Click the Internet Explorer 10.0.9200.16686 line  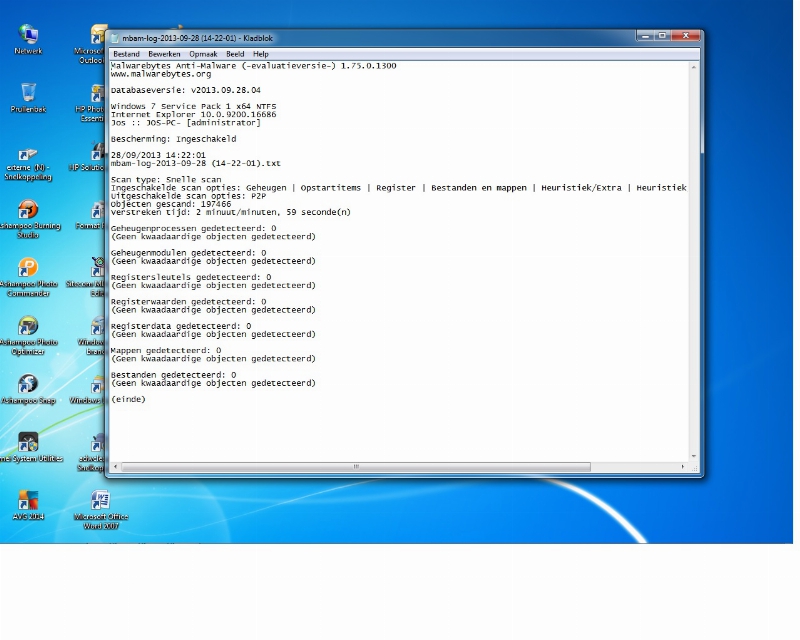coord(193,115)
